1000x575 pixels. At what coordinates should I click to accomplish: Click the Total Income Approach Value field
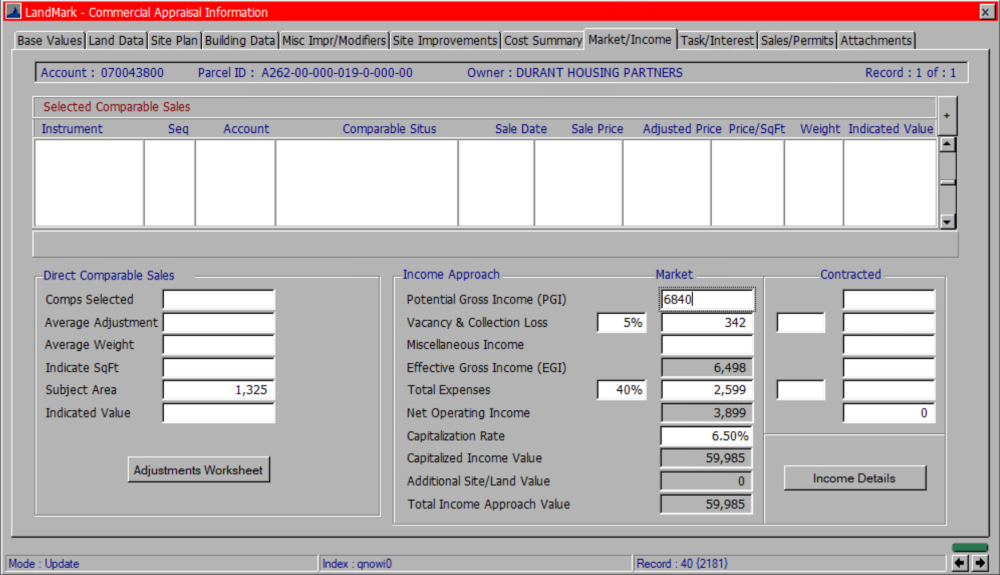707,504
